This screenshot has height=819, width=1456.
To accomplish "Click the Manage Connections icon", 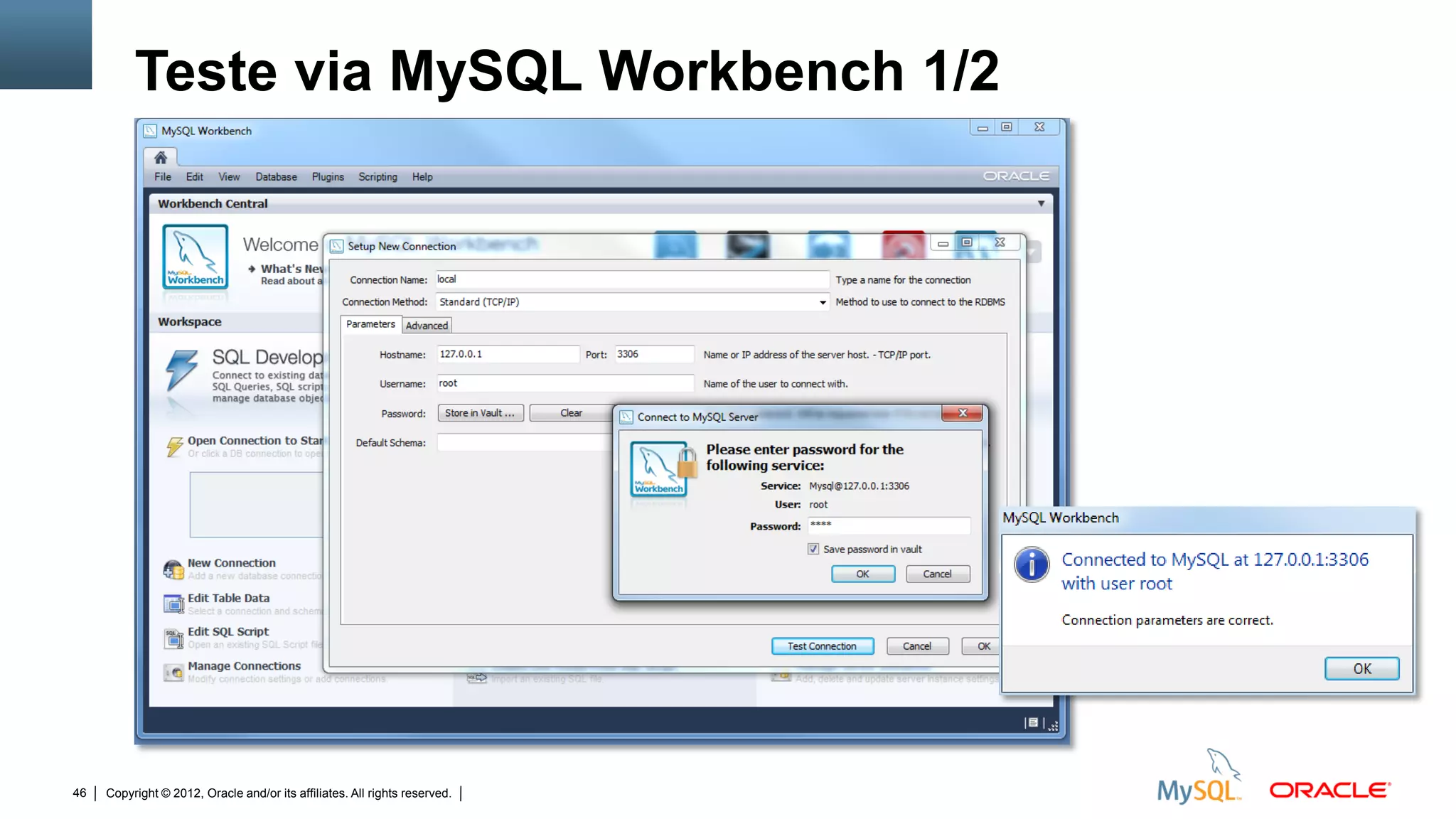I will pyautogui.click(x=173, y=672).
